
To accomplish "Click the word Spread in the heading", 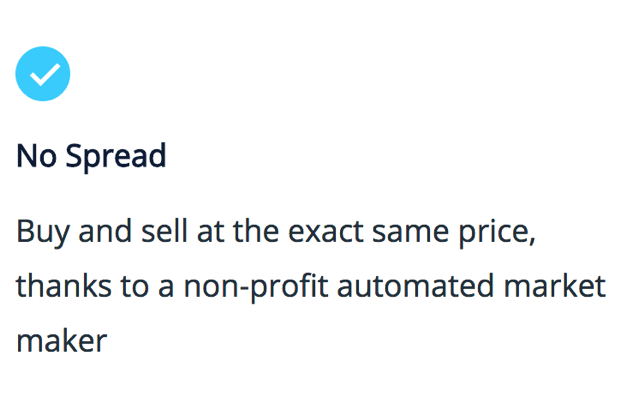I will 116,157.
